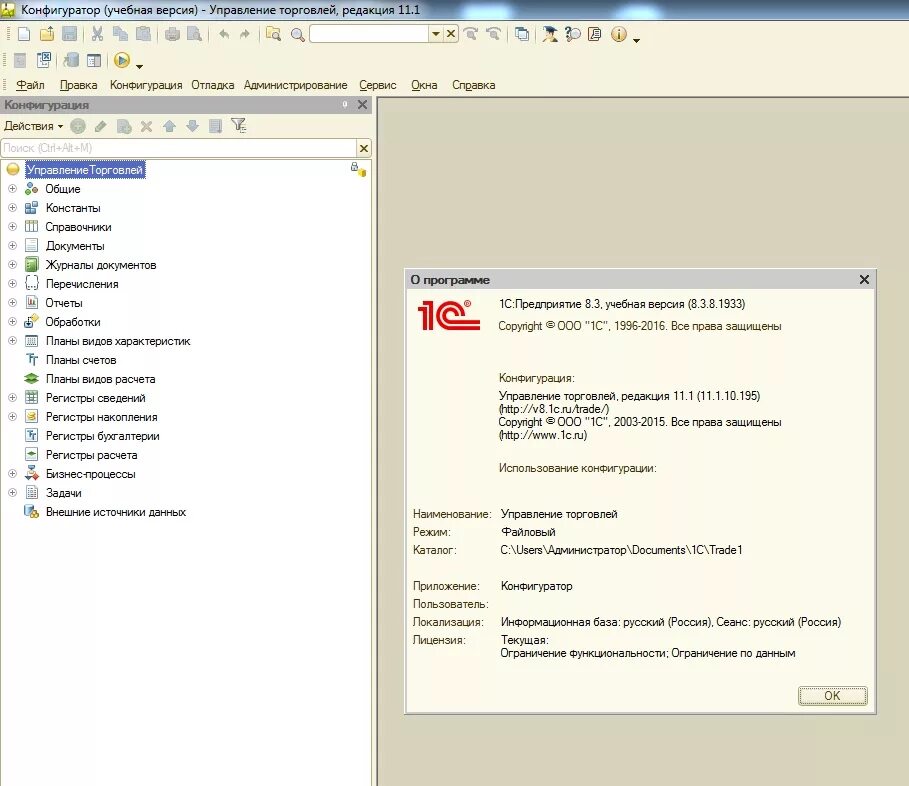Start debugging with the play icon
This screenshot has width=909, height=786.
coord(122,60)
